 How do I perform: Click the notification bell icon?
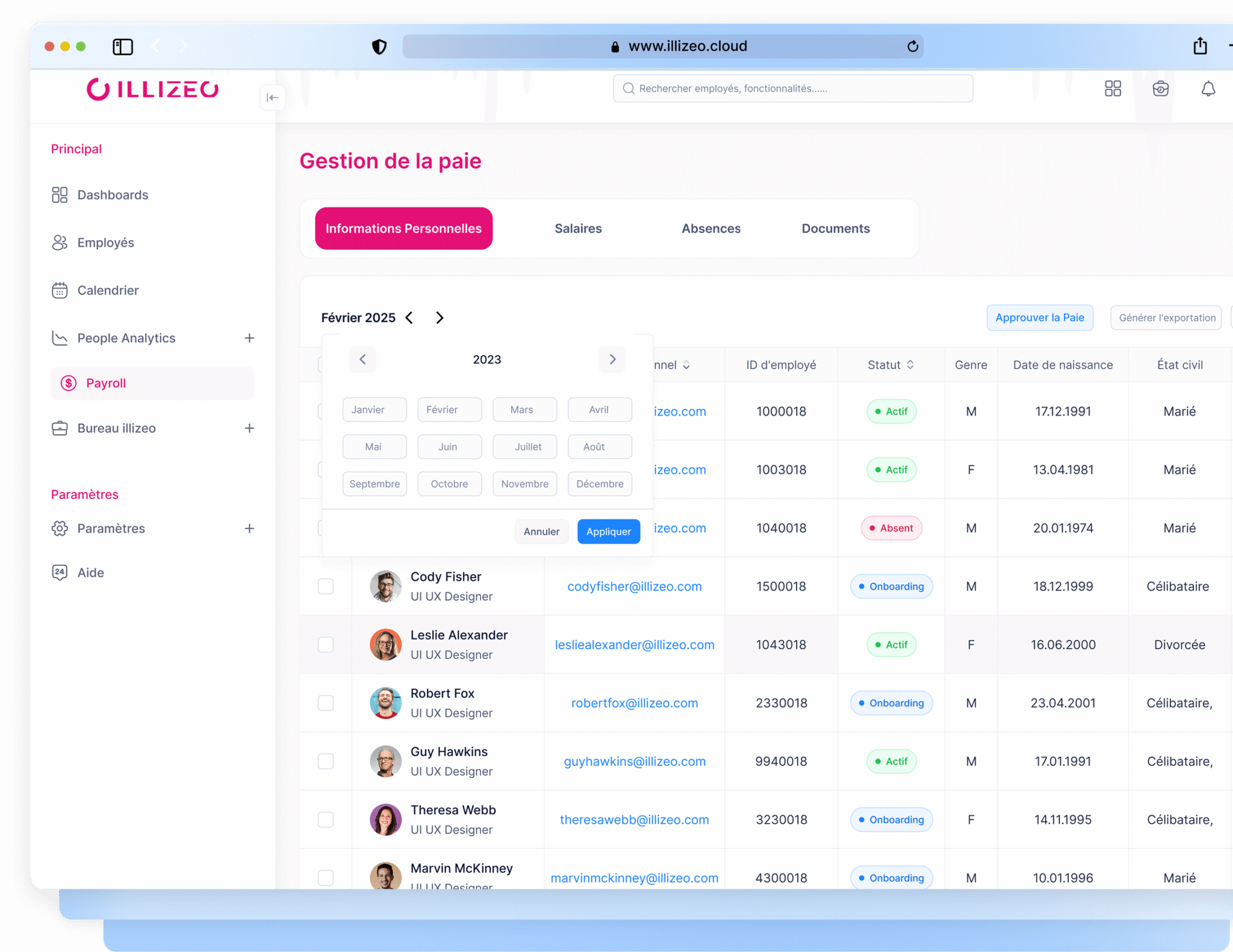point(1208,89)
